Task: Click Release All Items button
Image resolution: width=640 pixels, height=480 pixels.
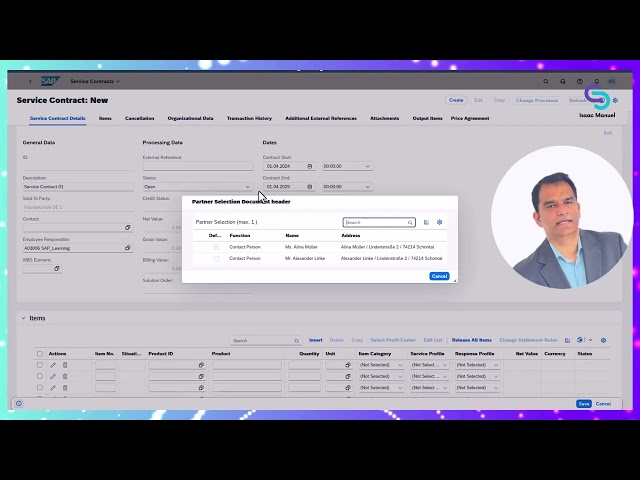Action: [x=471, y=340]
